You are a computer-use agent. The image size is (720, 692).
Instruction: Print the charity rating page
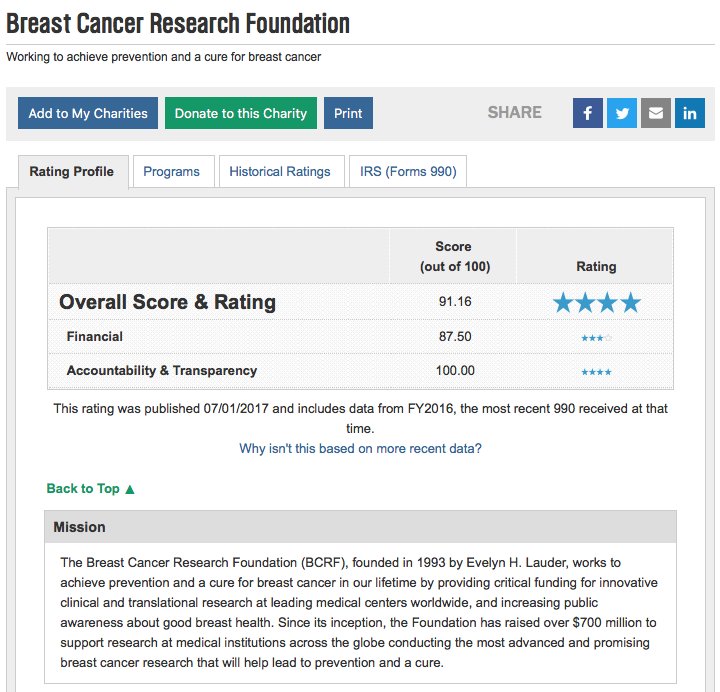click(x=348, y=113)
